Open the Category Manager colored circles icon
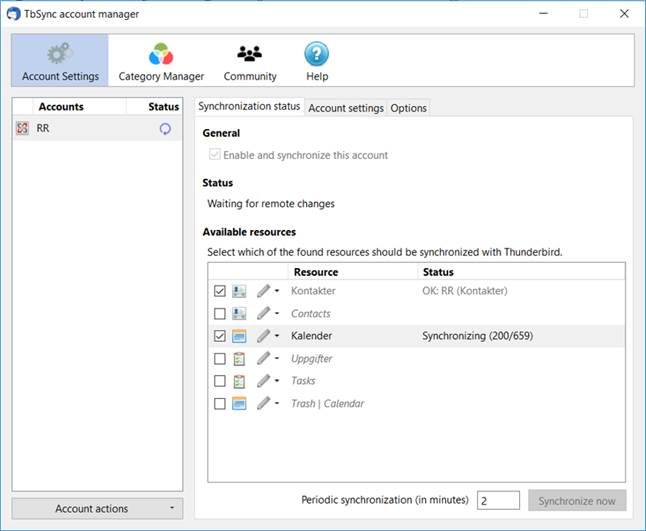The width and height of the screenshot is (646, 531). tap(161, 54)
